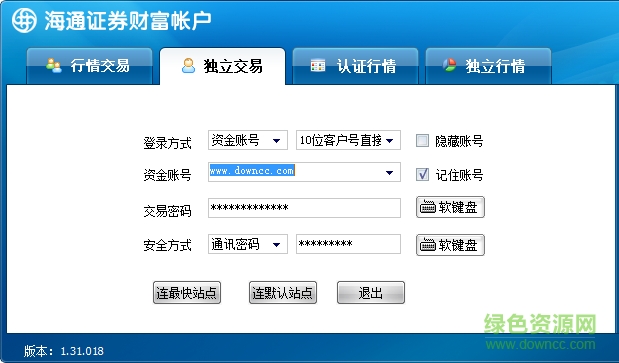Open the 通讯密码 security method dropdown
Image resolution: width=619 pixels, height=363 pixels.
click(248, 244)
